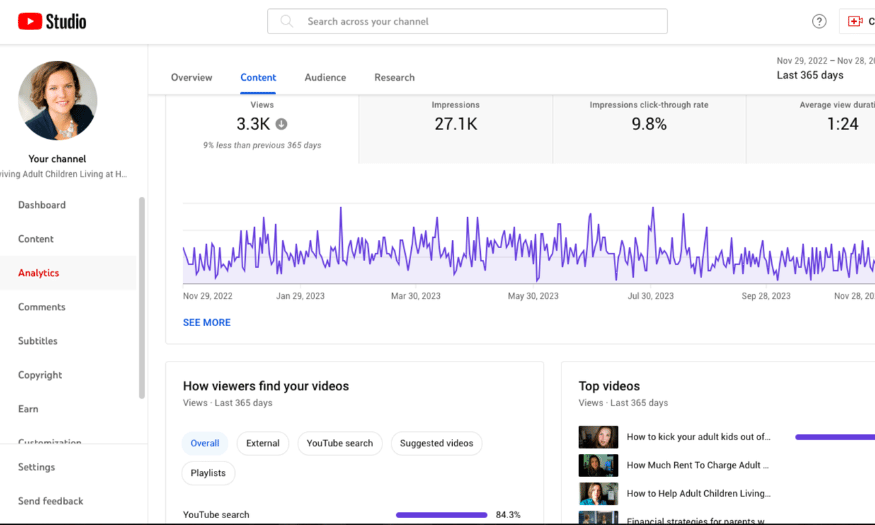Click the Nov 29, 2022 chart axis label
Viewport: 875px width, 525px height.
click(208, 296)
